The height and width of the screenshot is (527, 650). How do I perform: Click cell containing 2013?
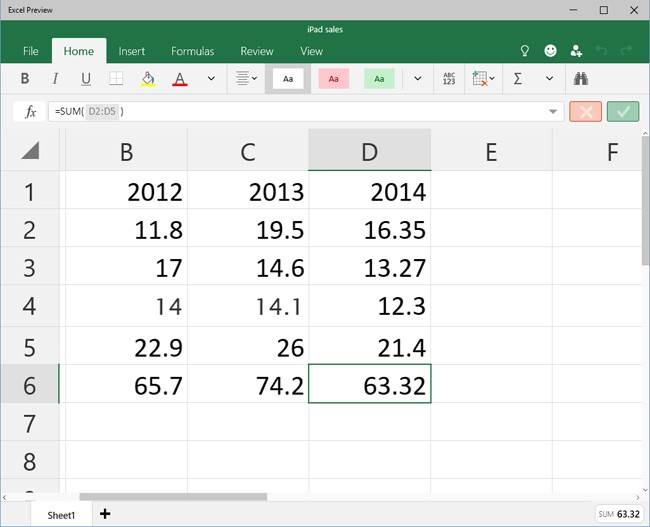(x=248, y=190)
